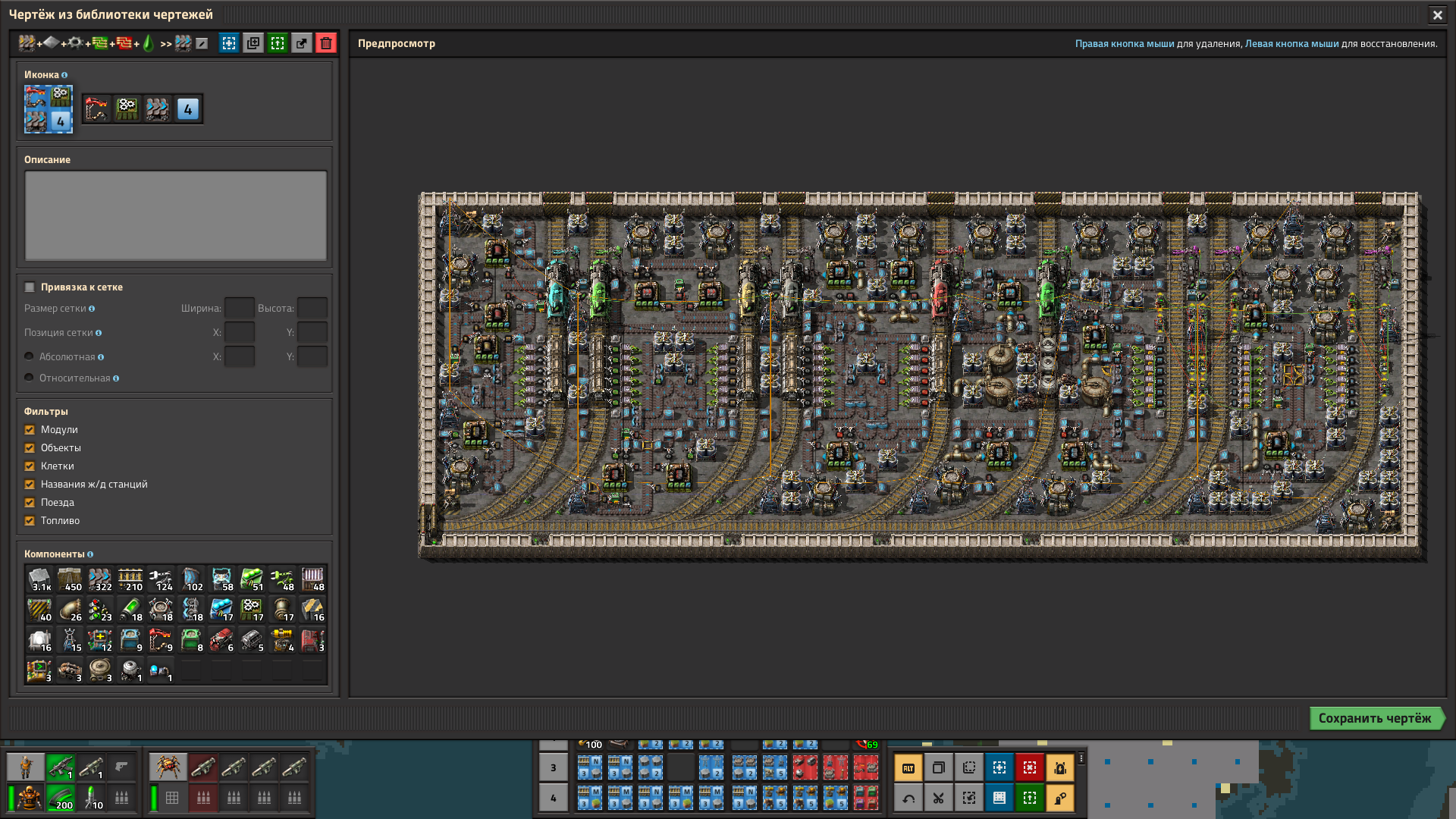The height and width of the screenshot is (819, 1456).
Task: Click the scissors cut shortcut button
Action: coord(939,798)
